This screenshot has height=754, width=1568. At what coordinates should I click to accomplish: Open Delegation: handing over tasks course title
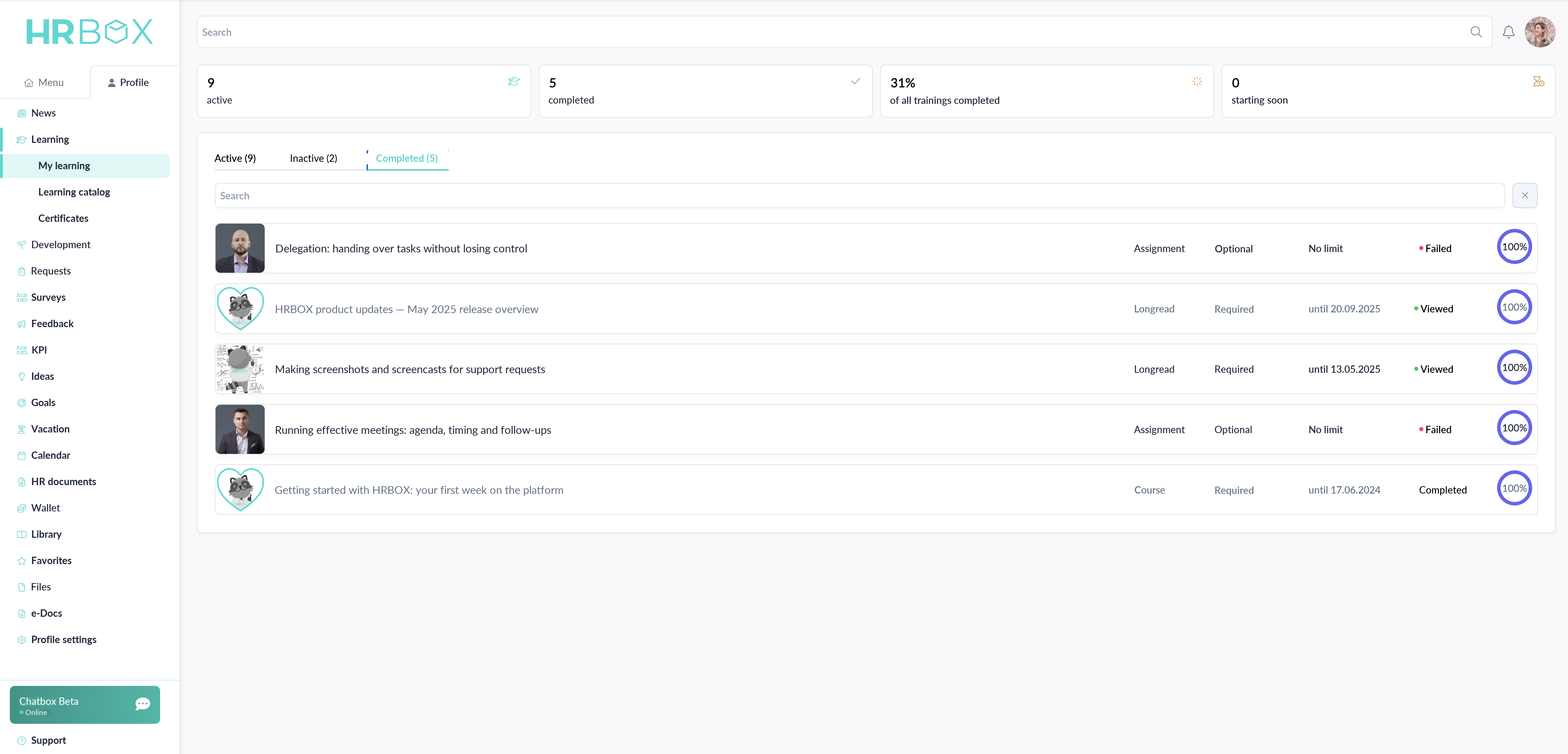click(x=401, y=248)
